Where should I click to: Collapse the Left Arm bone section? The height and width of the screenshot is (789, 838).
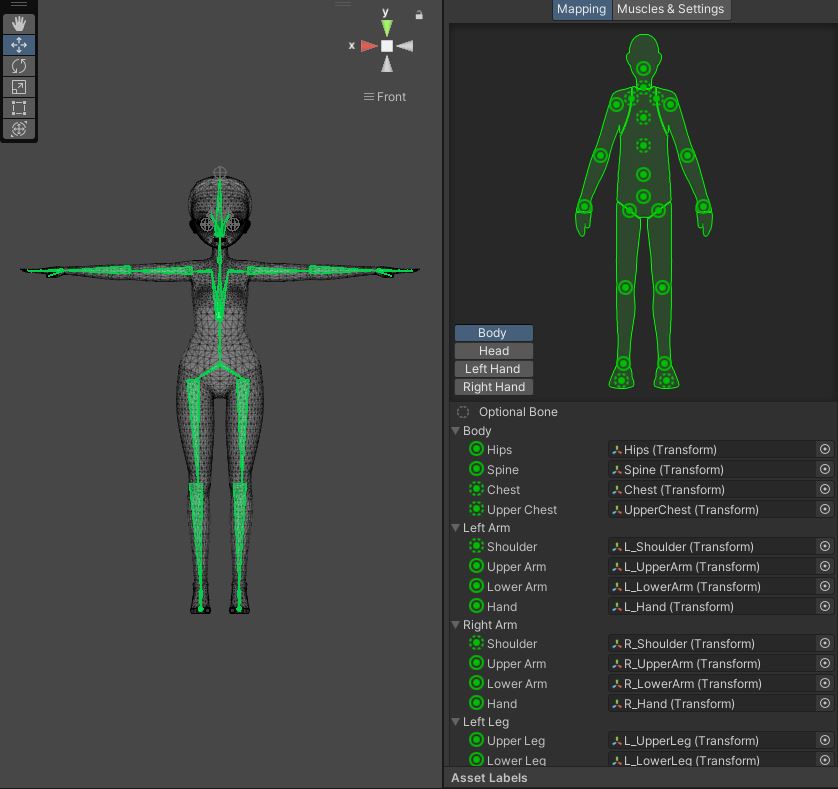click(456, 528)
